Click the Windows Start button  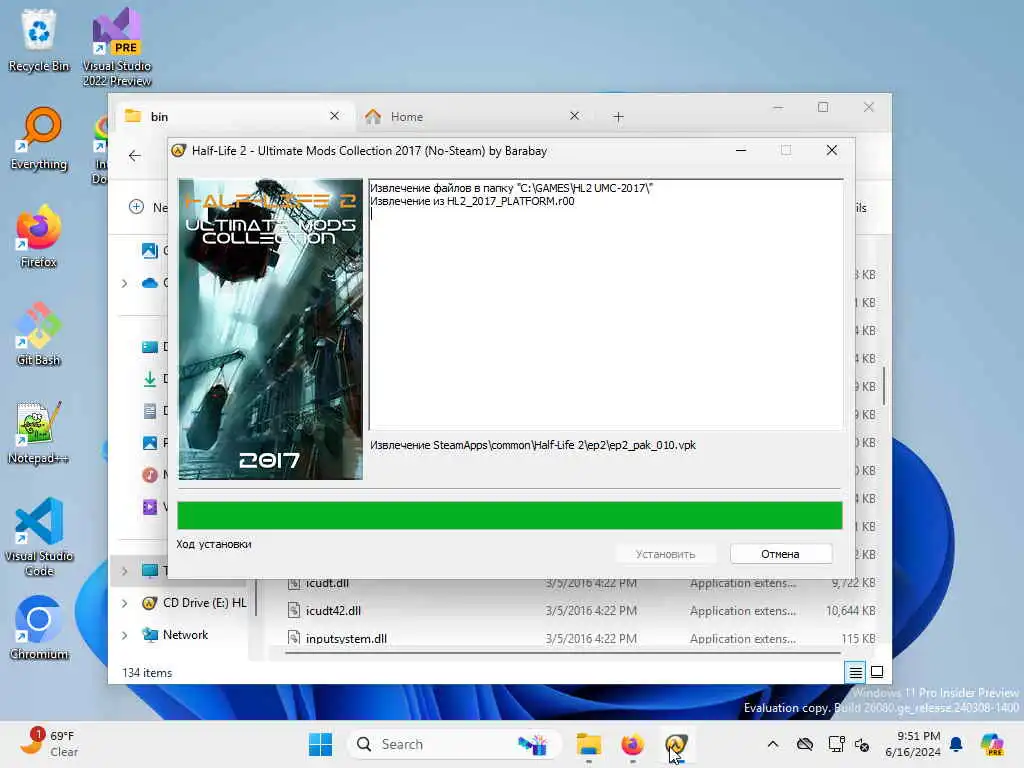point(320,744)
